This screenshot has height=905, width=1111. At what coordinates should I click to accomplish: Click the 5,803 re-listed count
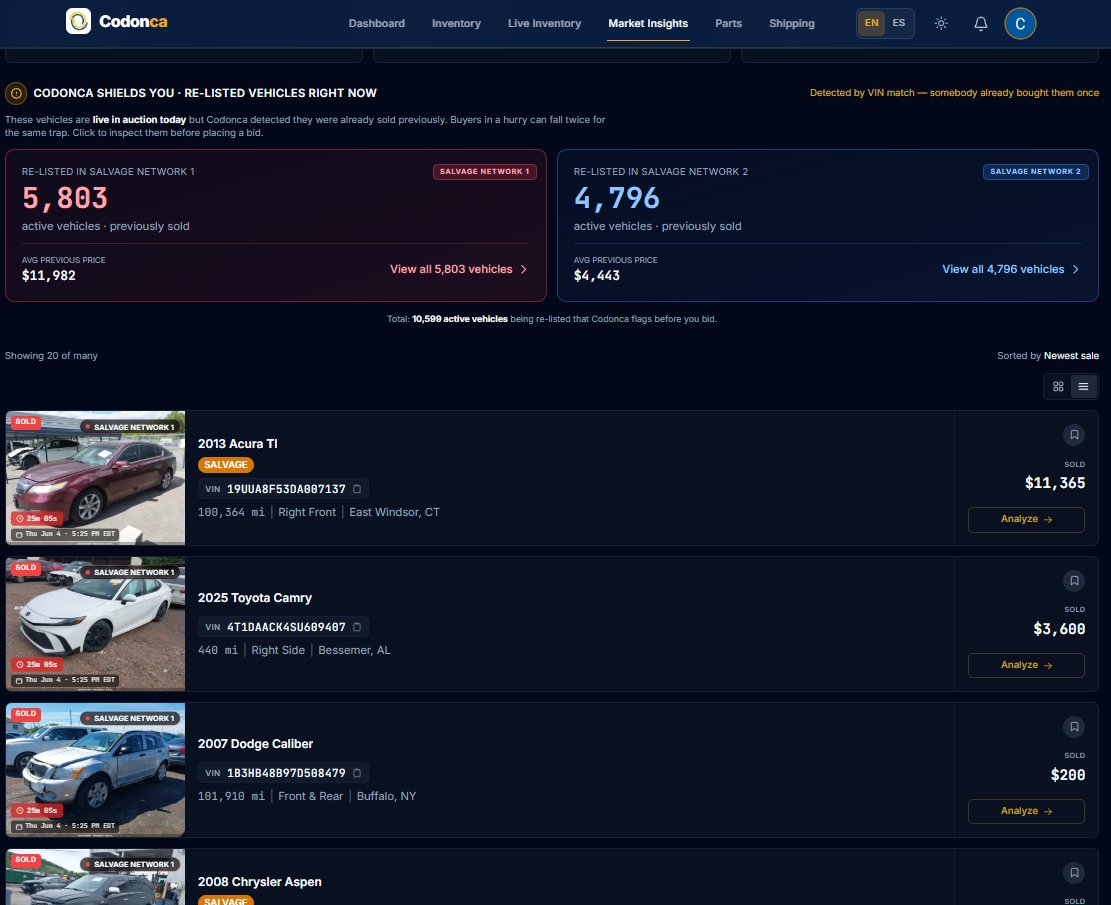click(x=64, y=198)
